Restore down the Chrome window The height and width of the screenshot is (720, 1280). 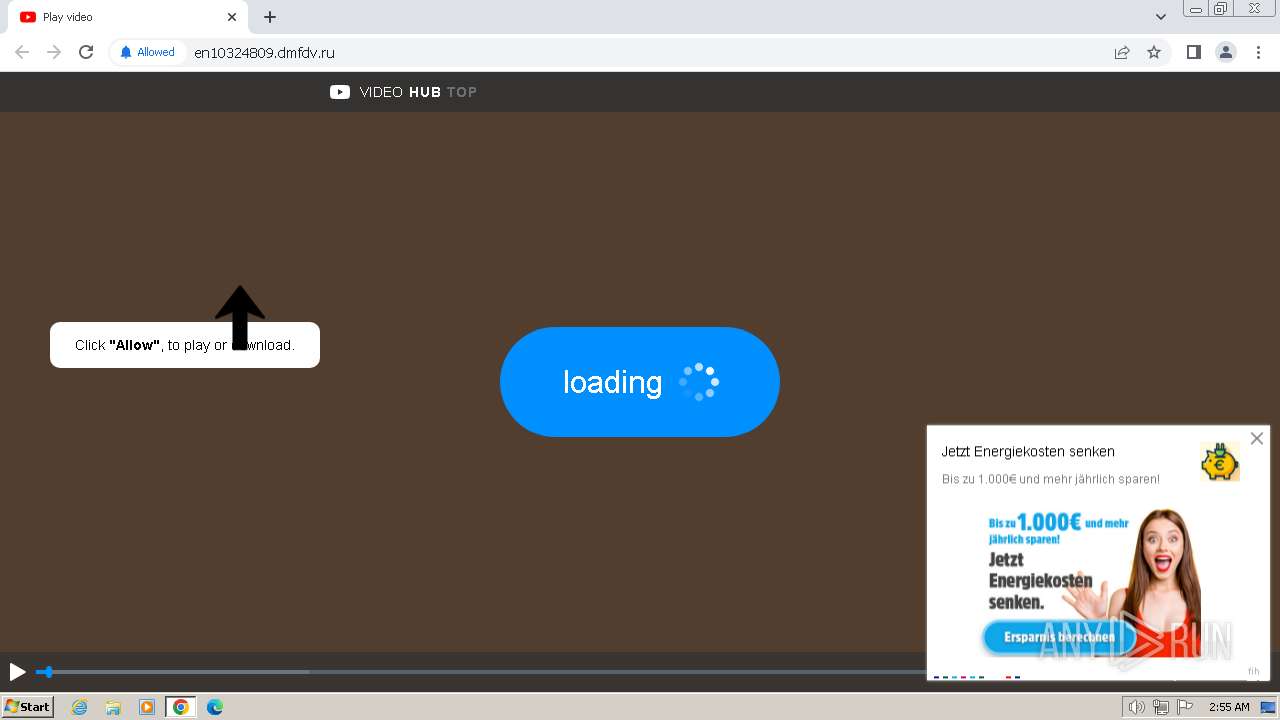(1221, 9)
